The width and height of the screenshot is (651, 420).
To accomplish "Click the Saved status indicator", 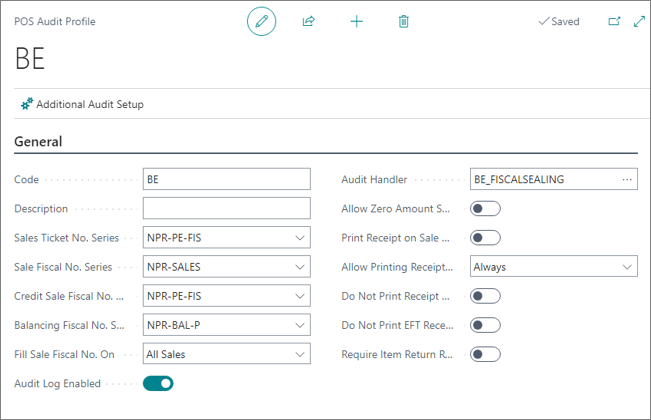I will 559,21.
